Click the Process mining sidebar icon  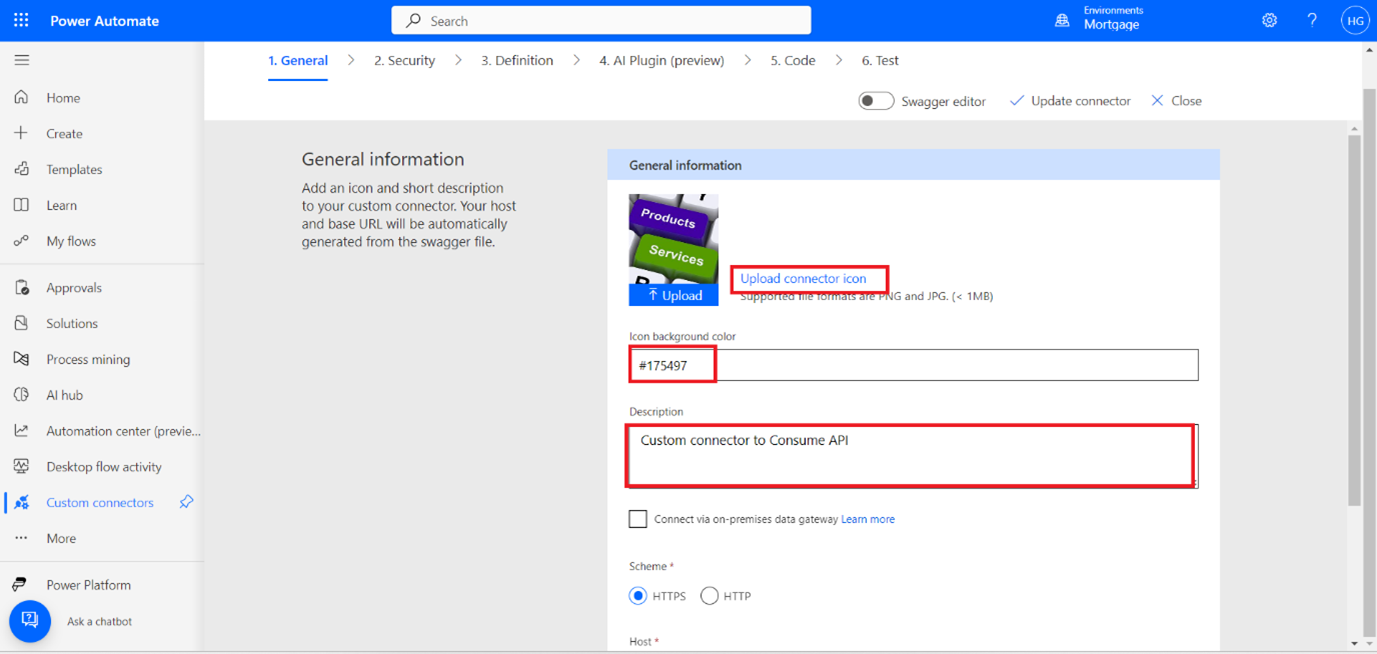click(x=21, y=359)
